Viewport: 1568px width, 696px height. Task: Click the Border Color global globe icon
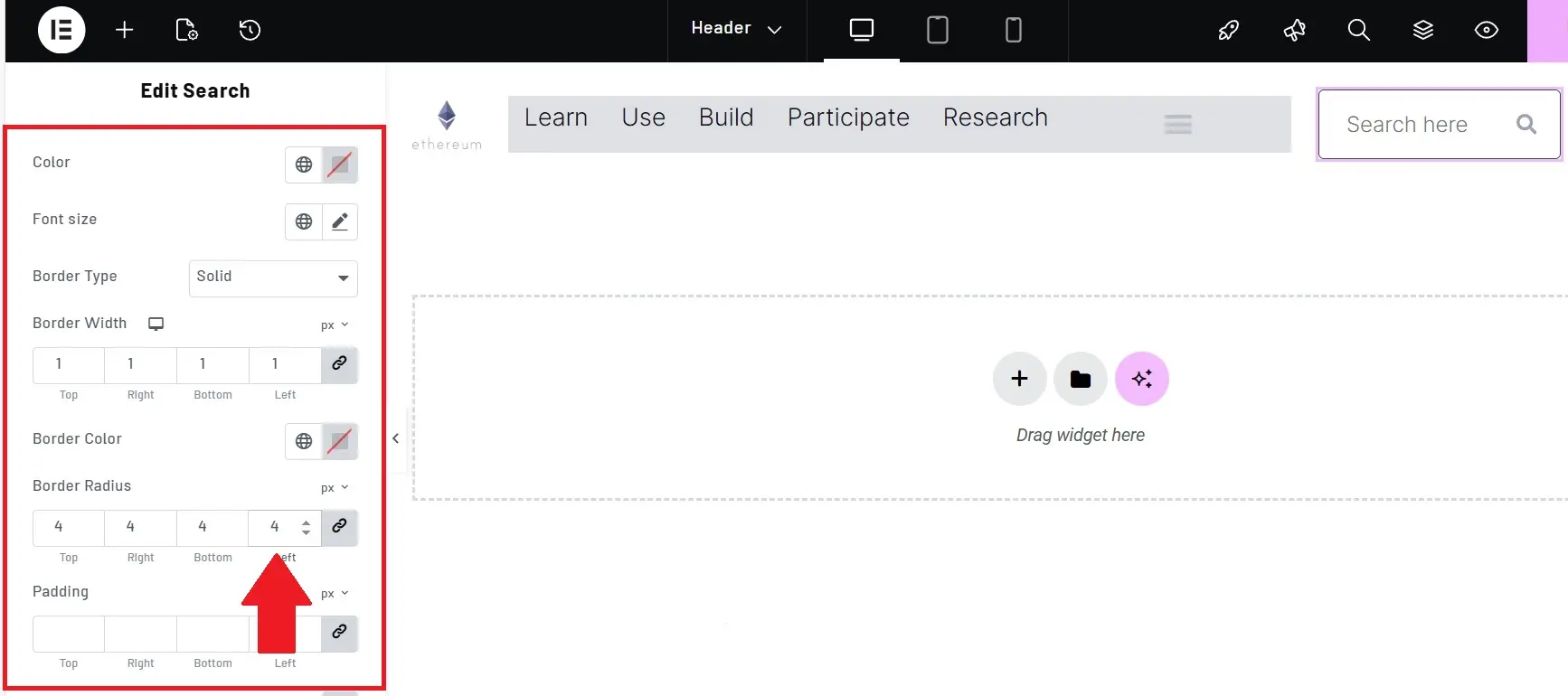point(304,441)
